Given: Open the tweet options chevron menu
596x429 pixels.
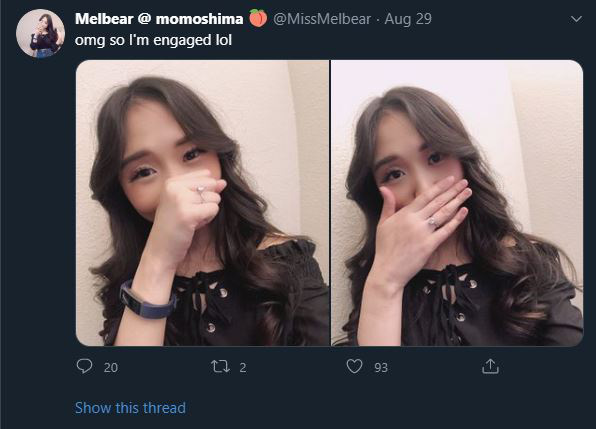Looking at the screenshot, I should pyautogui.click(x=576, y=19).
